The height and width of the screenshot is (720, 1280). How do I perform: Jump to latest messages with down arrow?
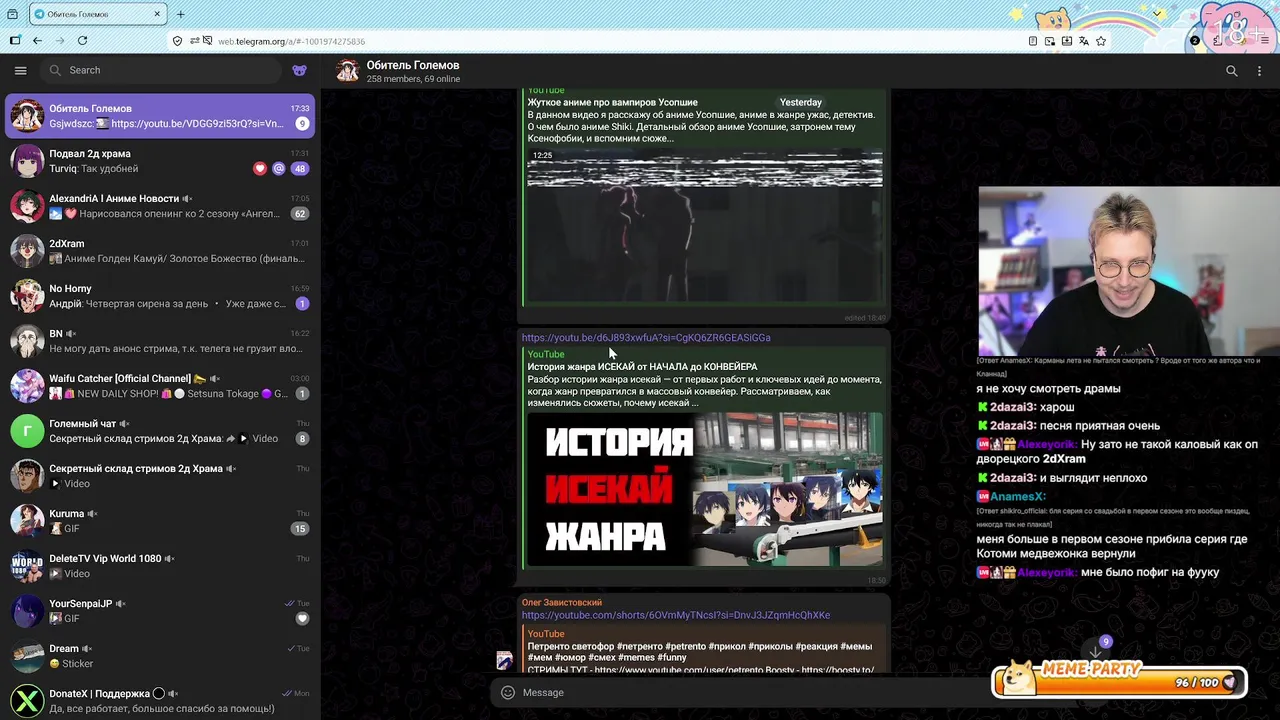pyautogui.click(x=1095, y=652)
